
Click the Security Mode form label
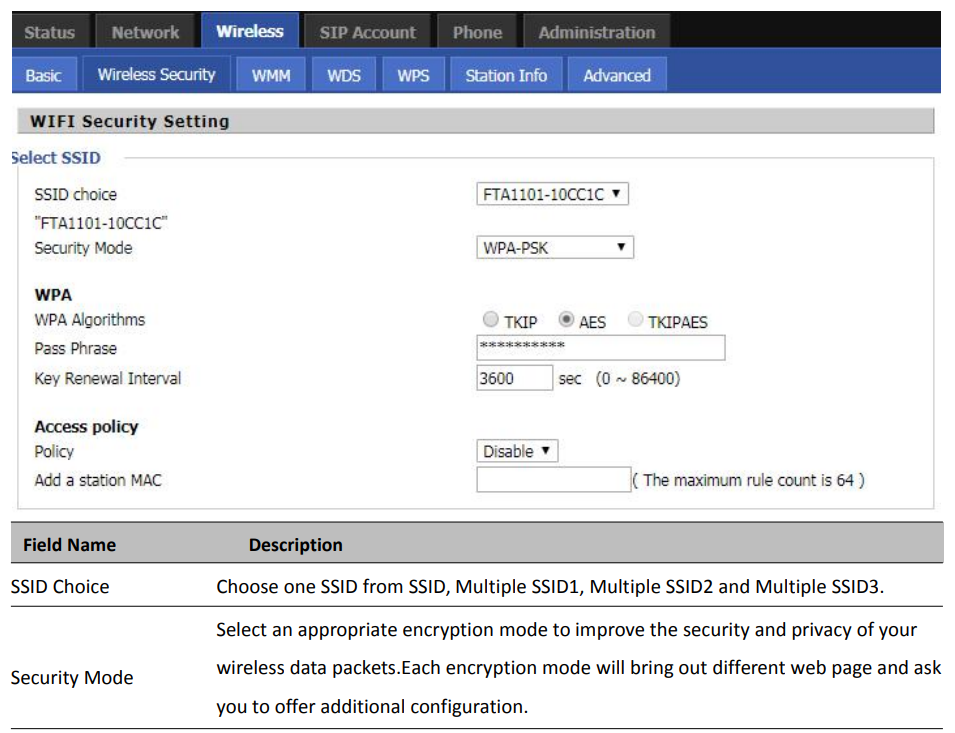click(83, 248)
